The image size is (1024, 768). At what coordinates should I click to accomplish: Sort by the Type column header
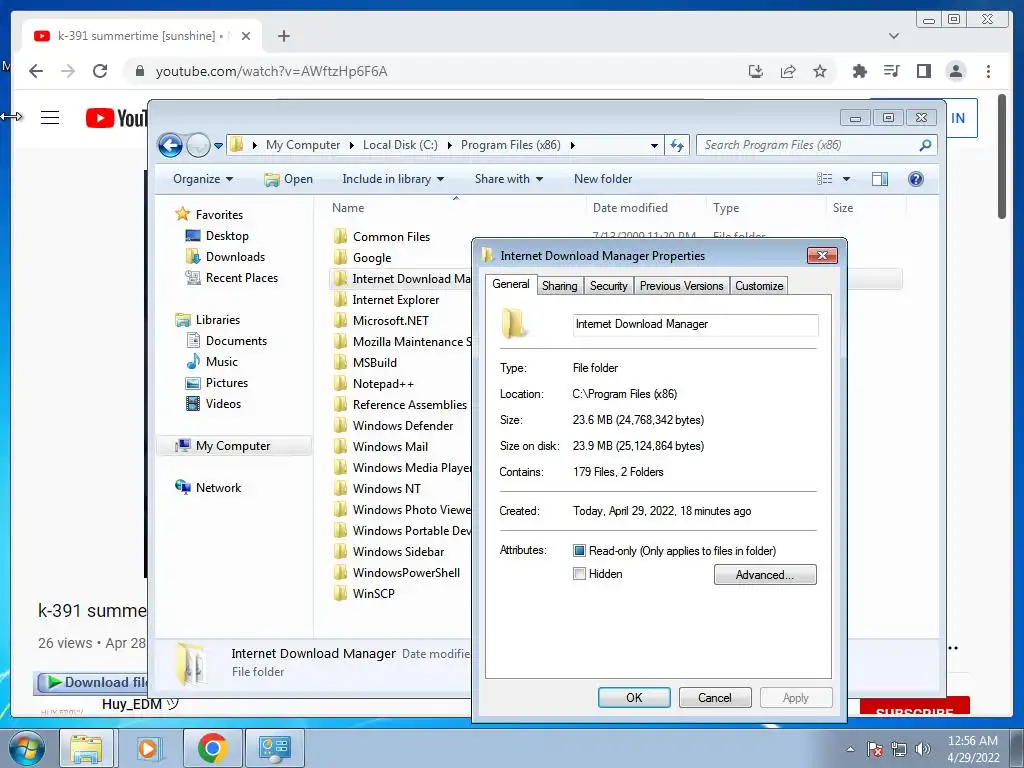(726, 208)
